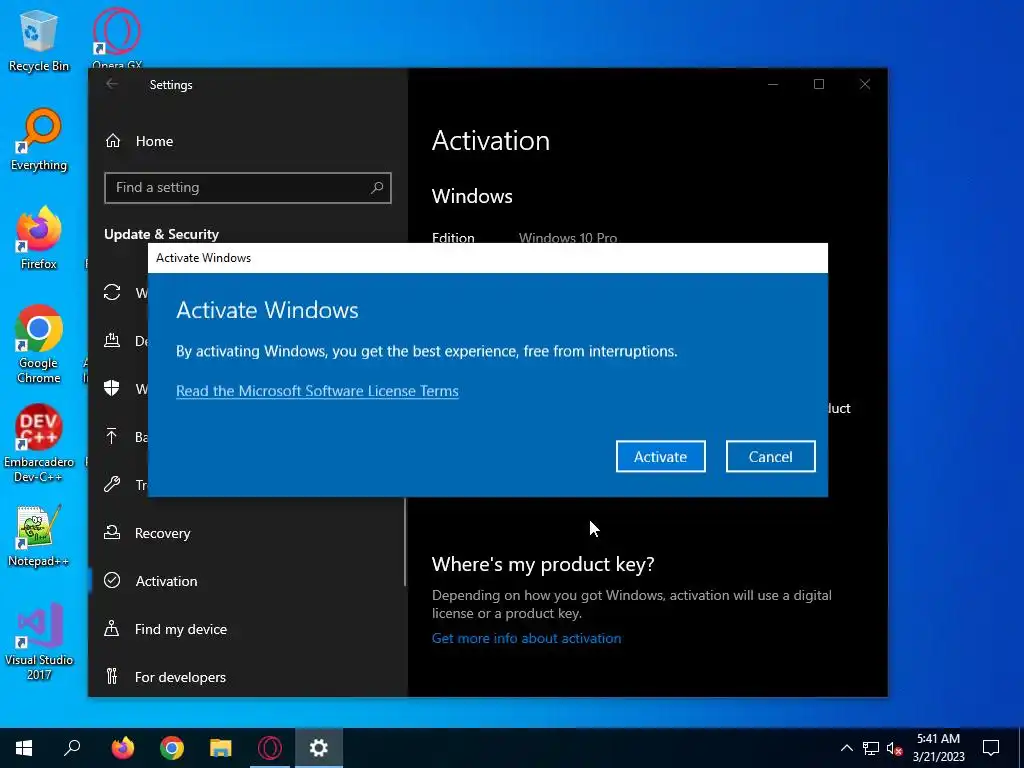1024x768 pixels.
Task: Select the Everything desktop shortcut
Action: click(x=39, y=140)
